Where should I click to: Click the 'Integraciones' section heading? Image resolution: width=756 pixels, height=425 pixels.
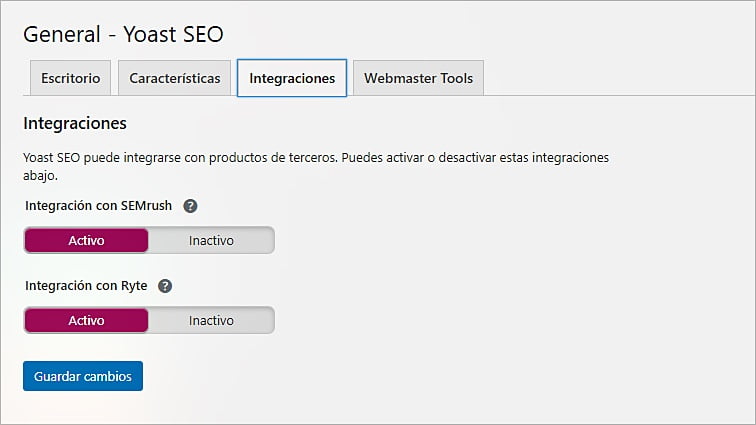(x=75, y=123)
